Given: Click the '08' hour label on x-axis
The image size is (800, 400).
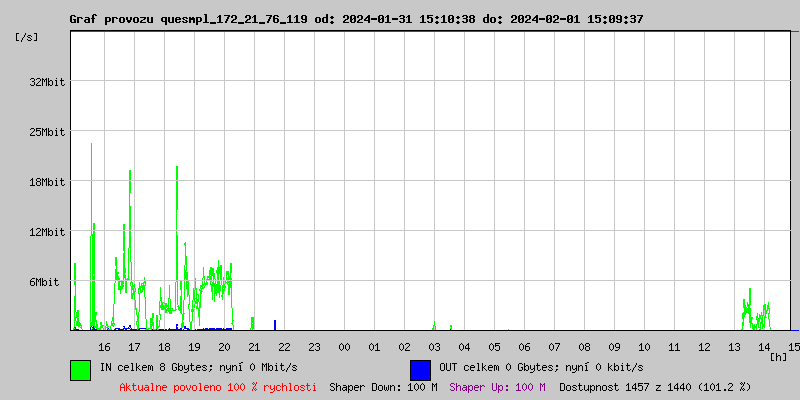Looking at the screenshot, I should pos(584,347).
